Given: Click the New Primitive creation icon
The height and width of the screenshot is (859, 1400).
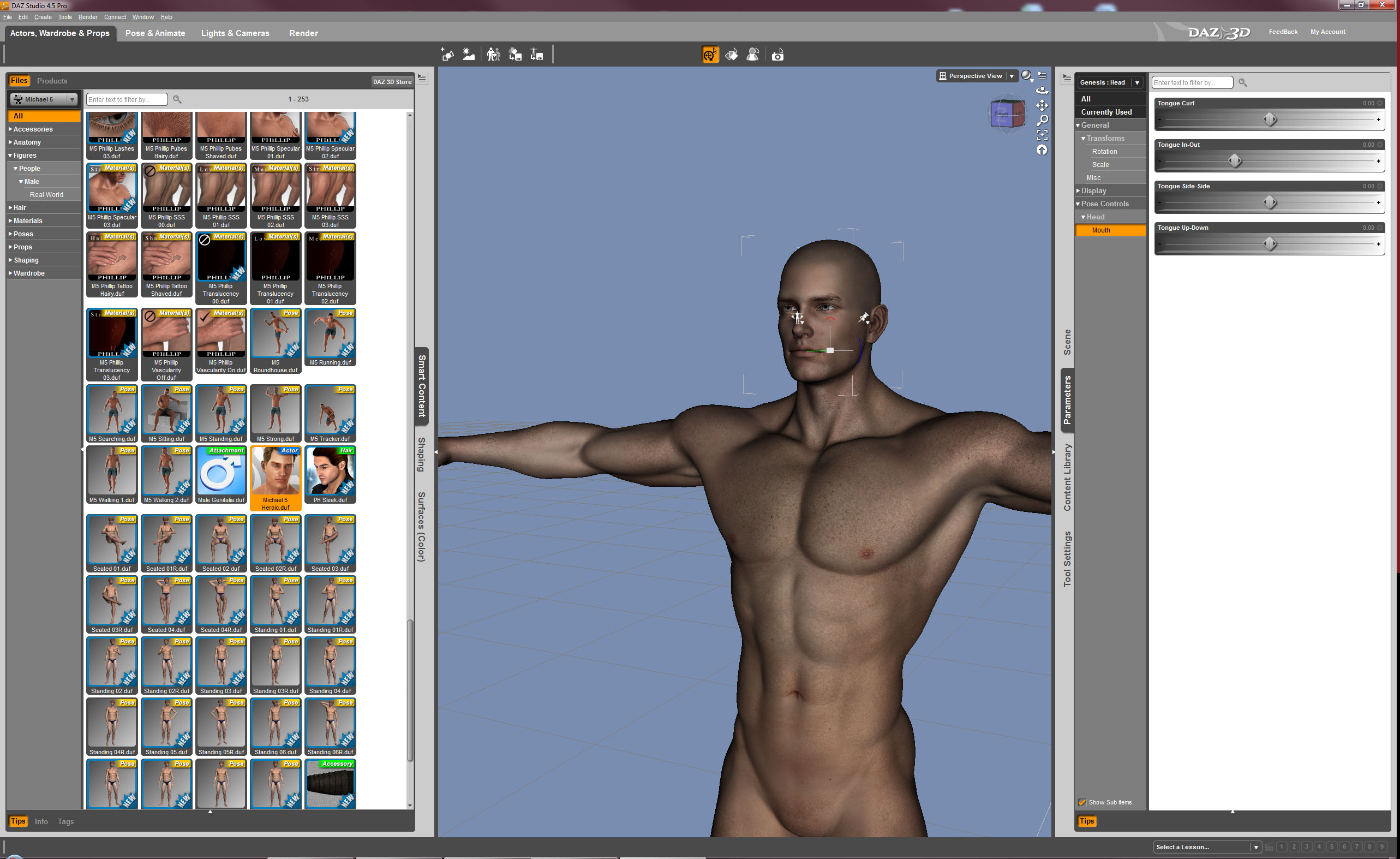Looking at the screenshot, I should coord(447,55).
